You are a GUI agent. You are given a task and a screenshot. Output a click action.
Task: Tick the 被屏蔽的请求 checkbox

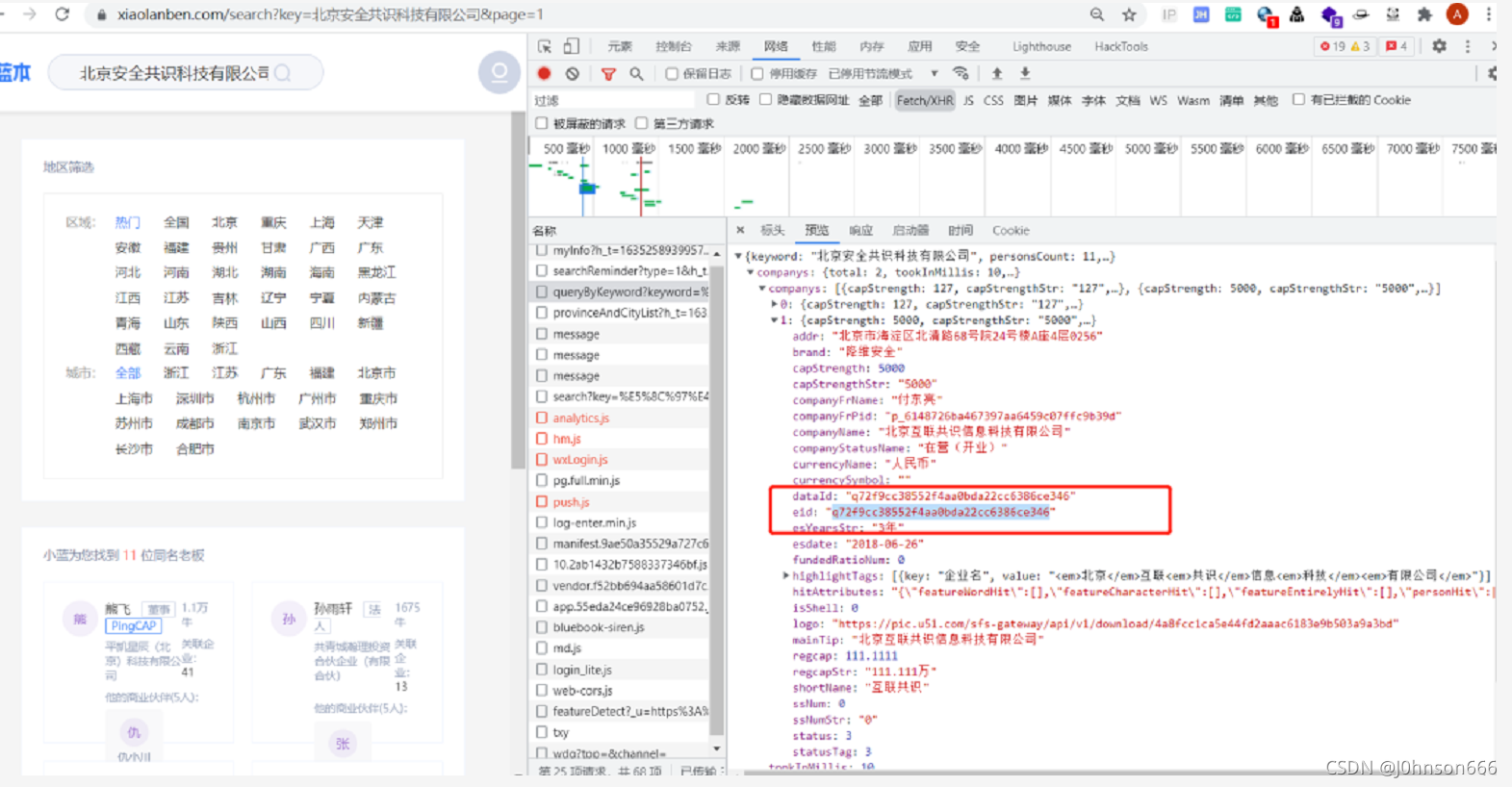tap(542, 123)
